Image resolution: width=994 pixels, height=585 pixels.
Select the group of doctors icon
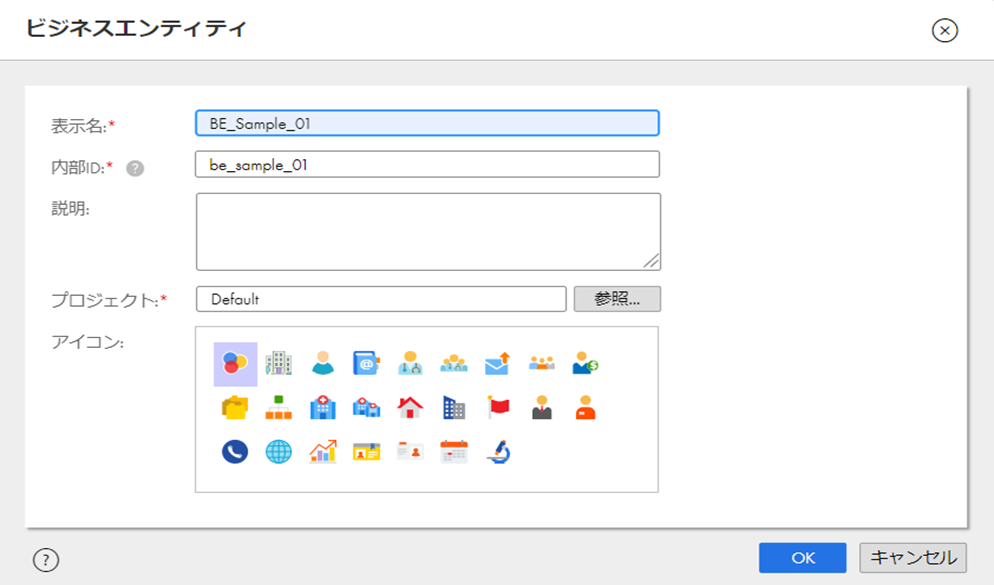[454, 363]
